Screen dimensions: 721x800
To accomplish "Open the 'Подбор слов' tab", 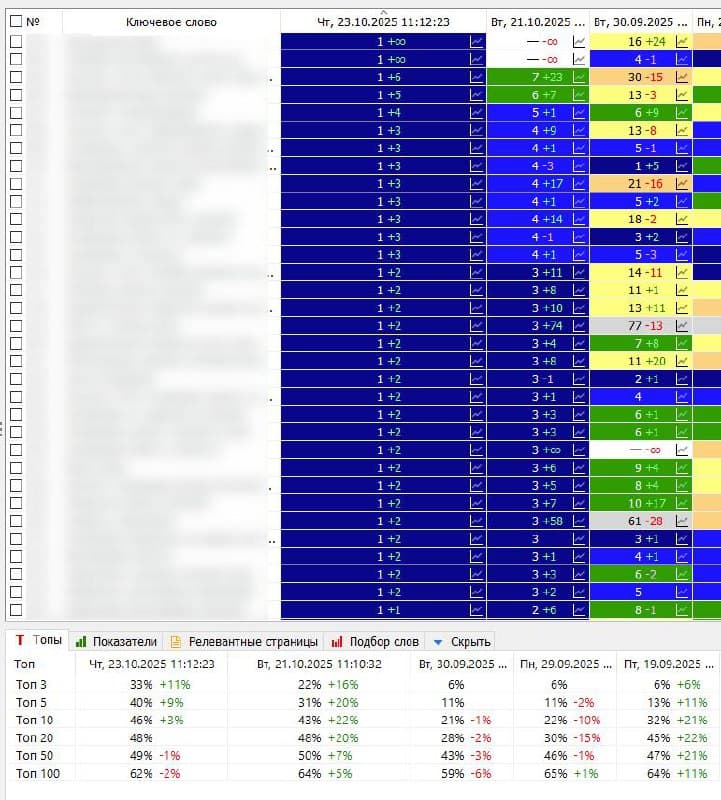I will (x=375, y=641).
